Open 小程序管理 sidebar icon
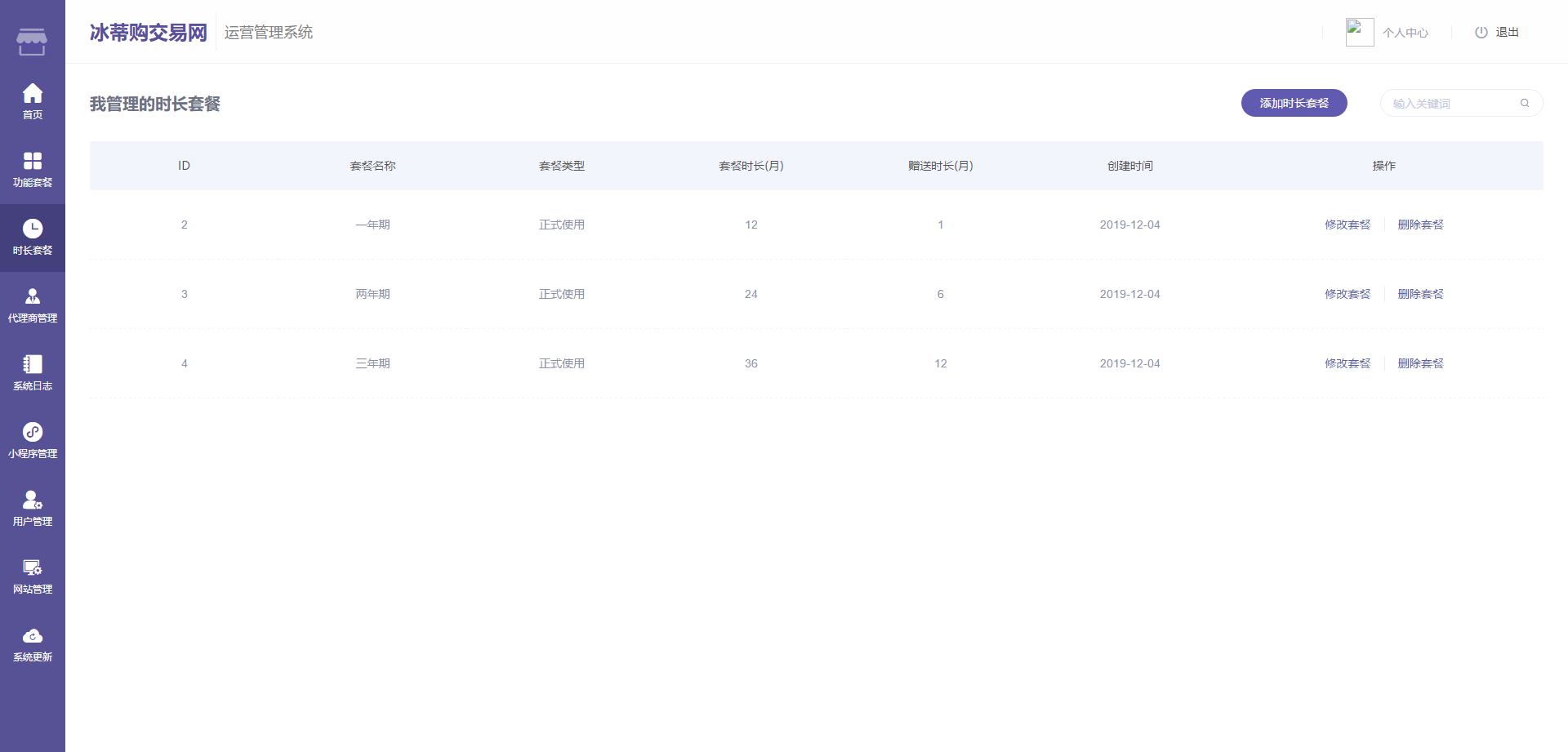This screenshot has height=752, width=1568. 33,432
